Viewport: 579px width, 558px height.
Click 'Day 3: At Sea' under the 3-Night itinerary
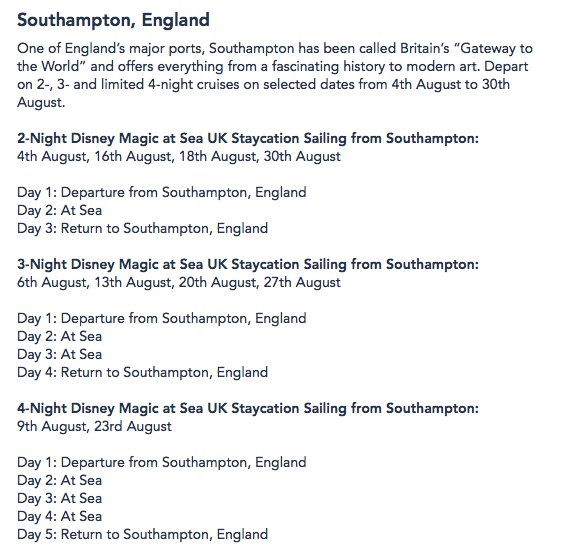click(59, 355)
